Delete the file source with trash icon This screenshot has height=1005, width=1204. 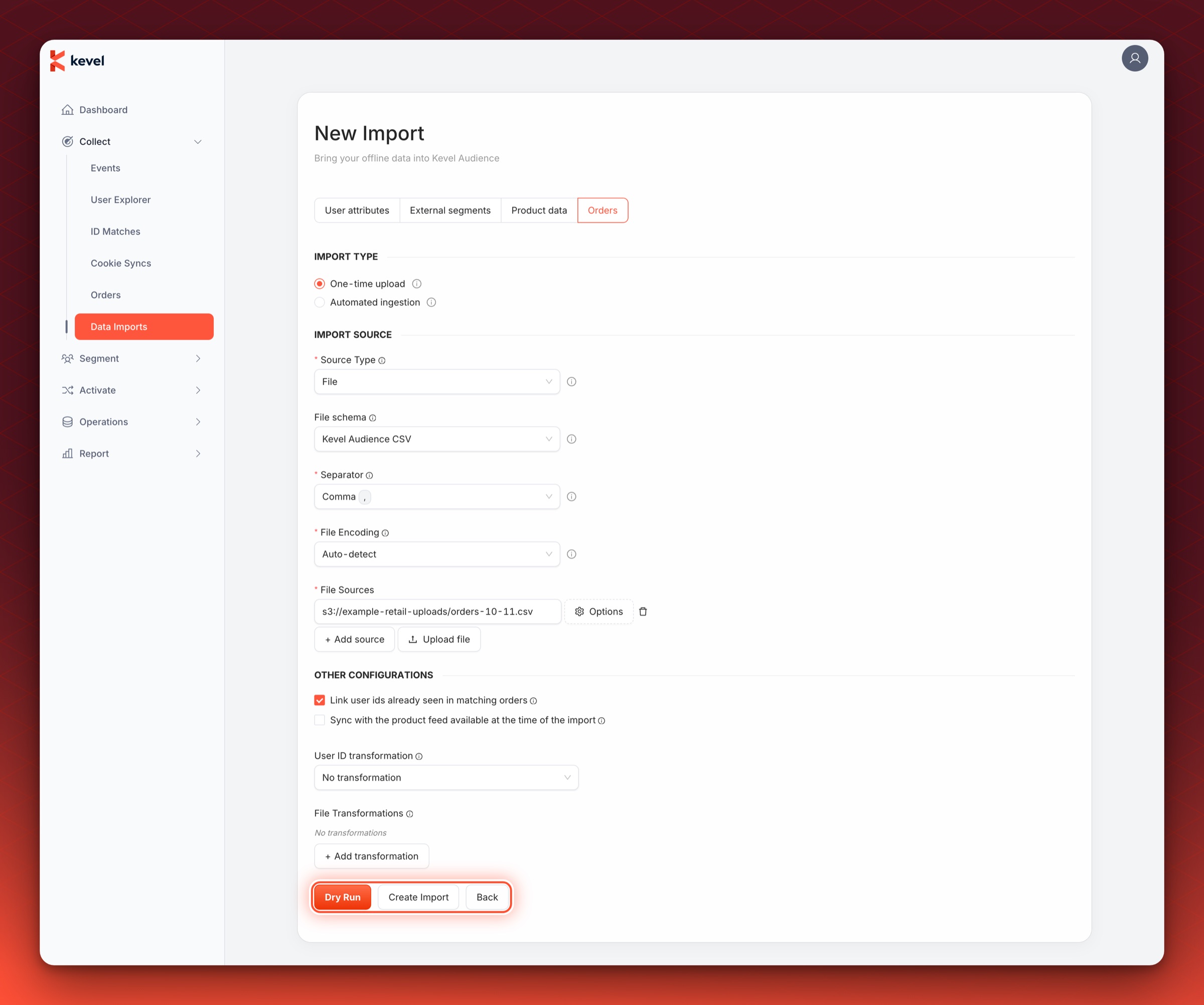pyautogui.click(x=643, y=611)
